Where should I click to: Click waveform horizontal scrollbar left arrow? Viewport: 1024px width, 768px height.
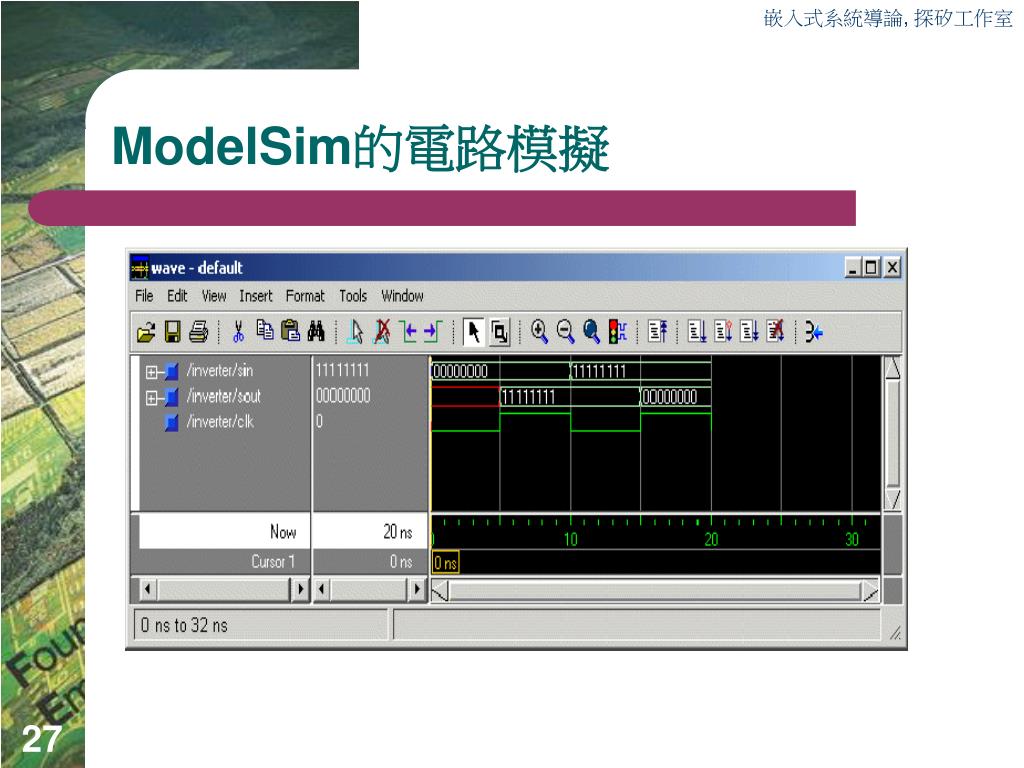pyautogui.click(x=440, y=591)
